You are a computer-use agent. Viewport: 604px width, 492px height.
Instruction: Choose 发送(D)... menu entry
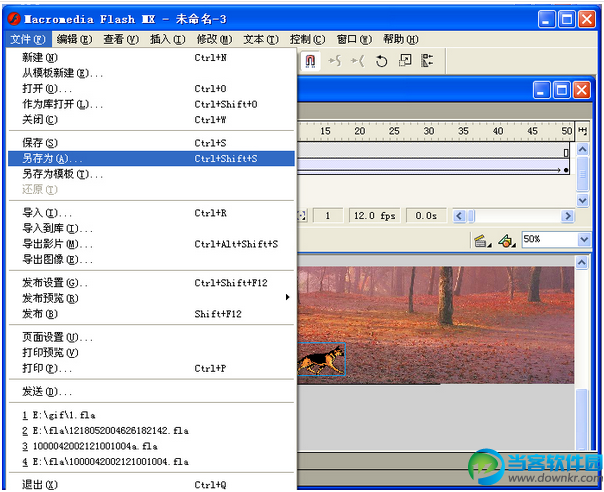pyautogui.click(x=151, y=392)
